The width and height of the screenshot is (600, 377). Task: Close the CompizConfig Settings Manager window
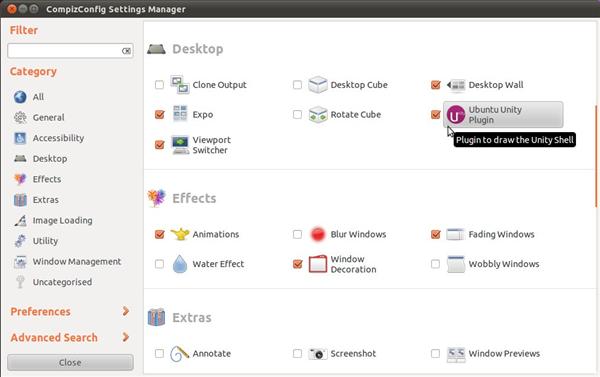[x=11, y=9]
